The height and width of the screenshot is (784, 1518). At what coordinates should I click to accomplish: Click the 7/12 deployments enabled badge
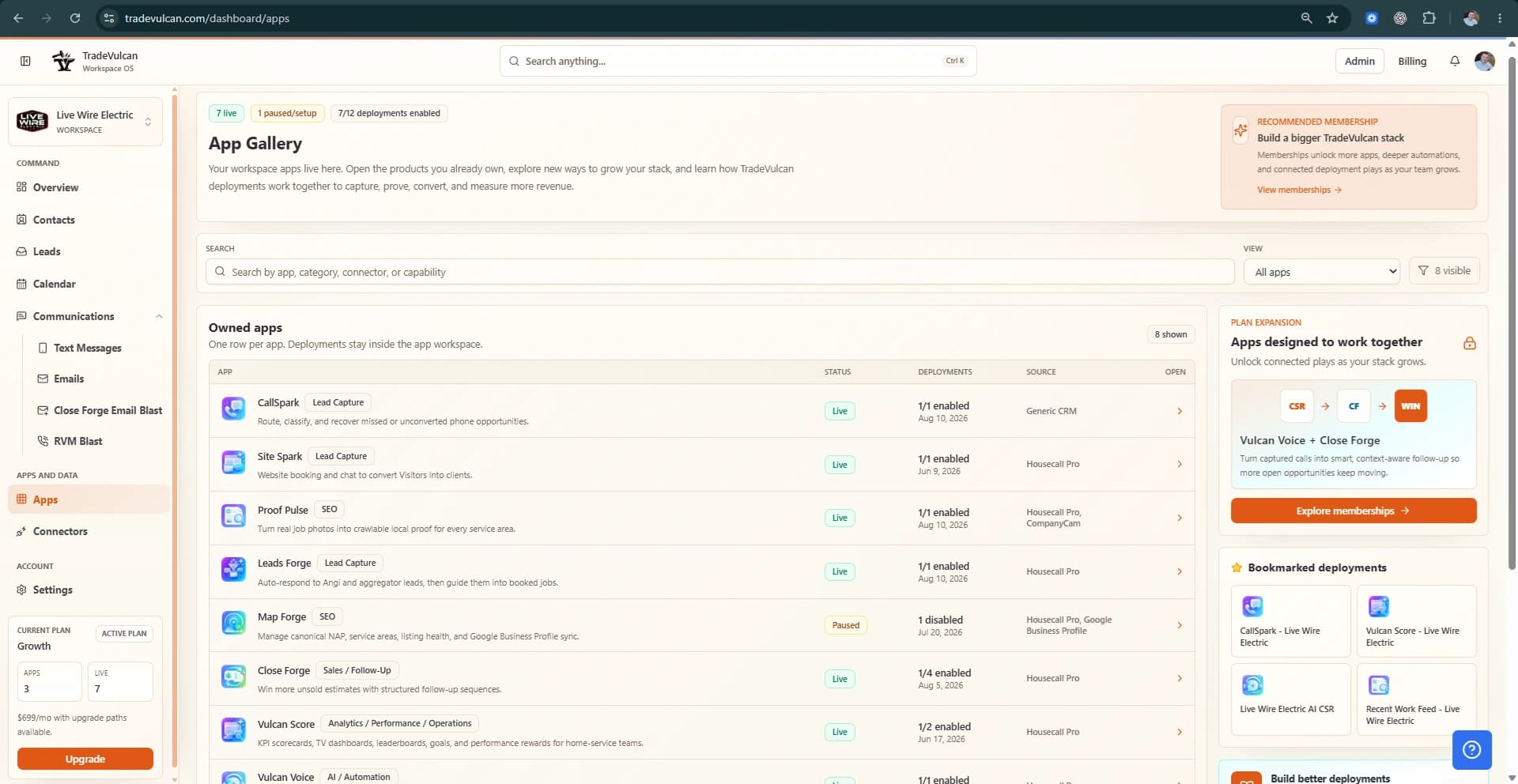tap(389, 113)
